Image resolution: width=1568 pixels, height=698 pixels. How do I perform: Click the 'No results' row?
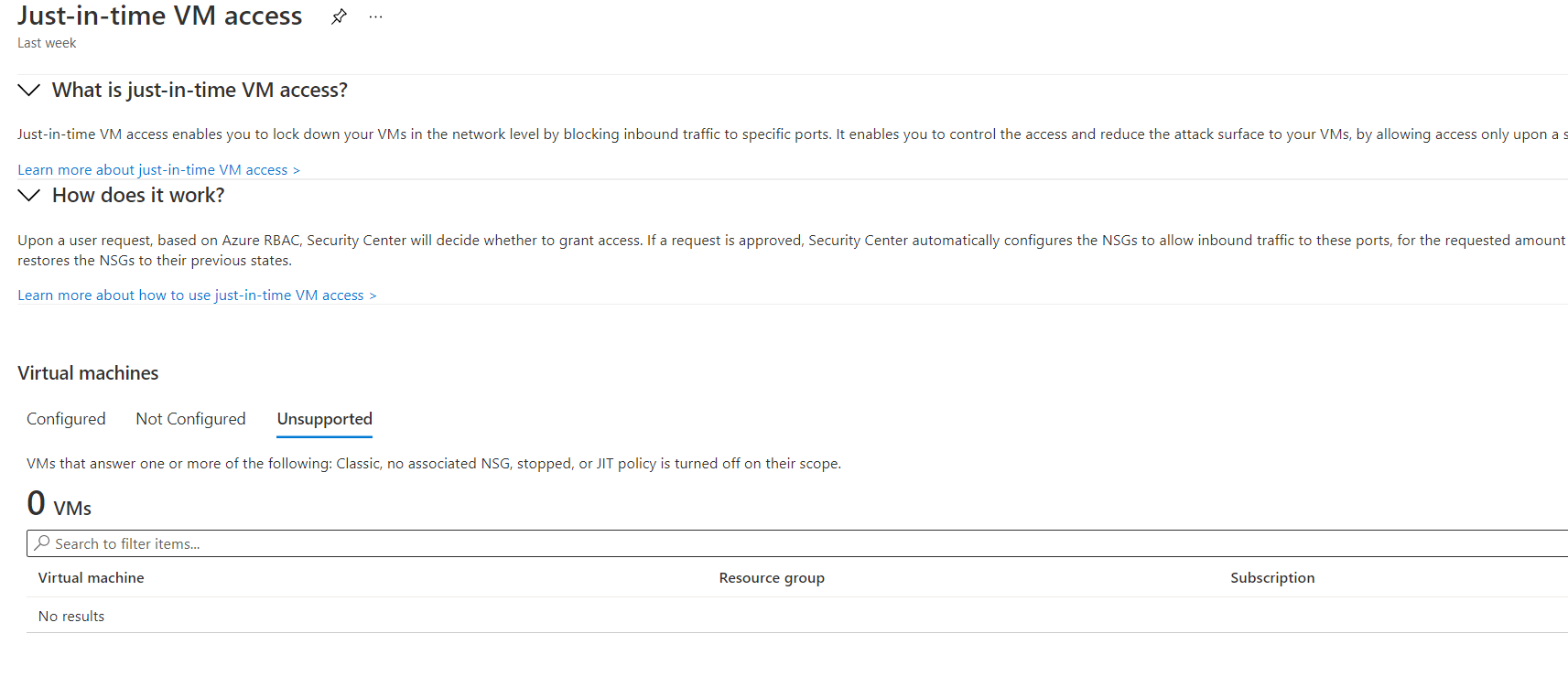[70, 615]
